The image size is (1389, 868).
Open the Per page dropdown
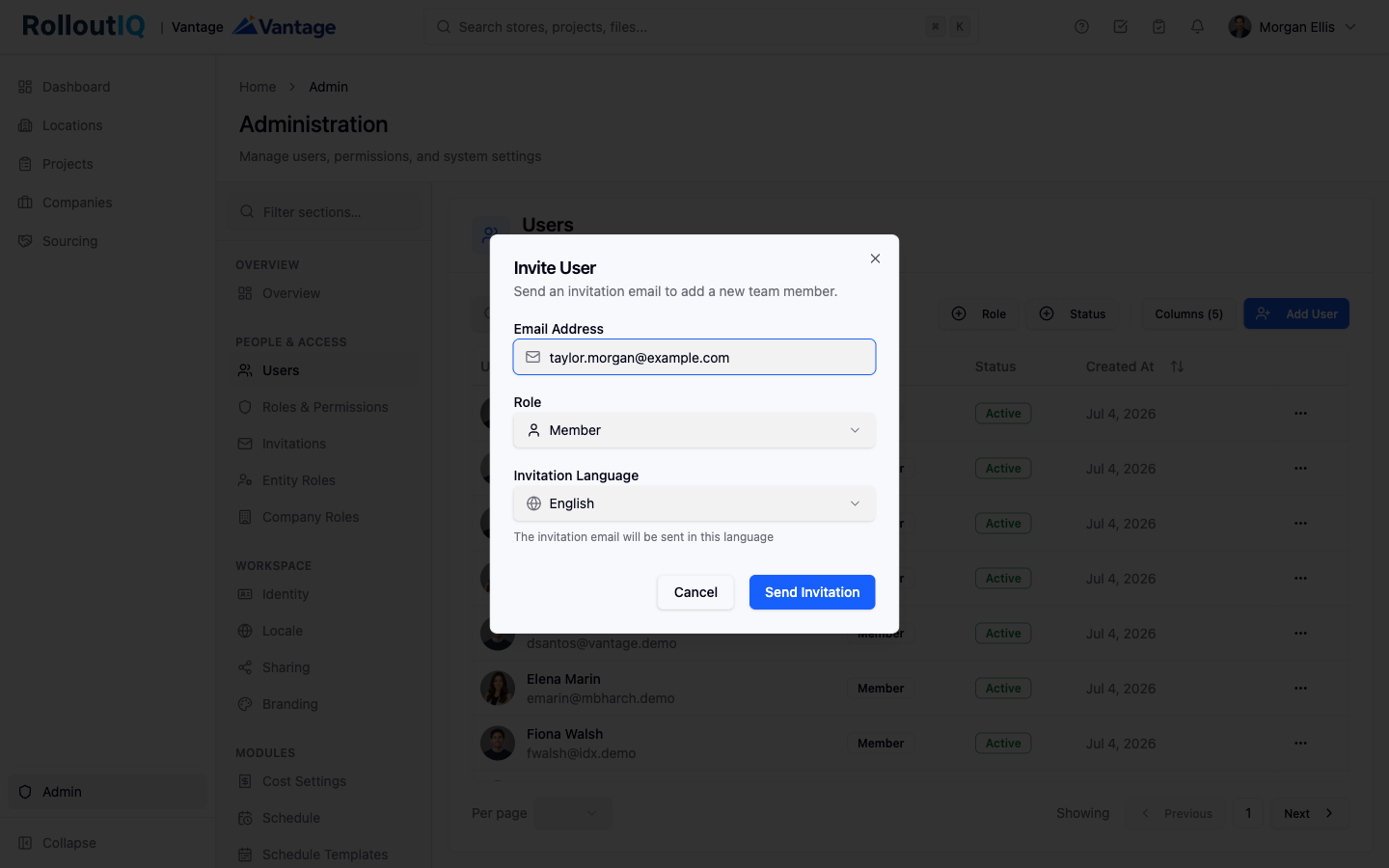[573, 813]
